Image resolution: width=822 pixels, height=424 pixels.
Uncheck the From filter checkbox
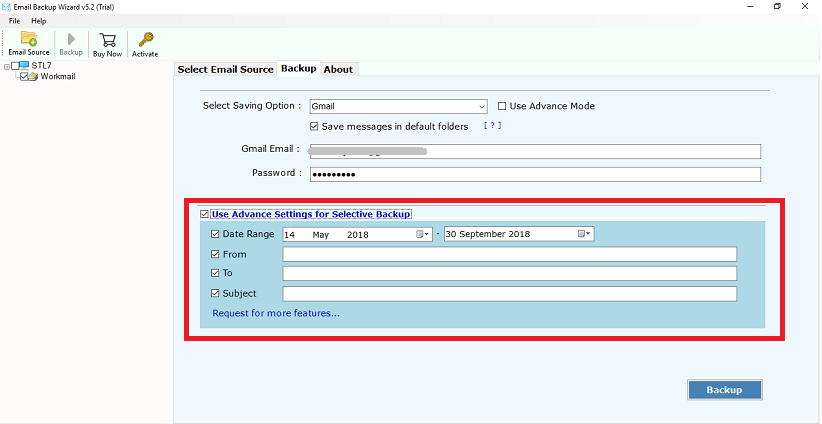214,254
